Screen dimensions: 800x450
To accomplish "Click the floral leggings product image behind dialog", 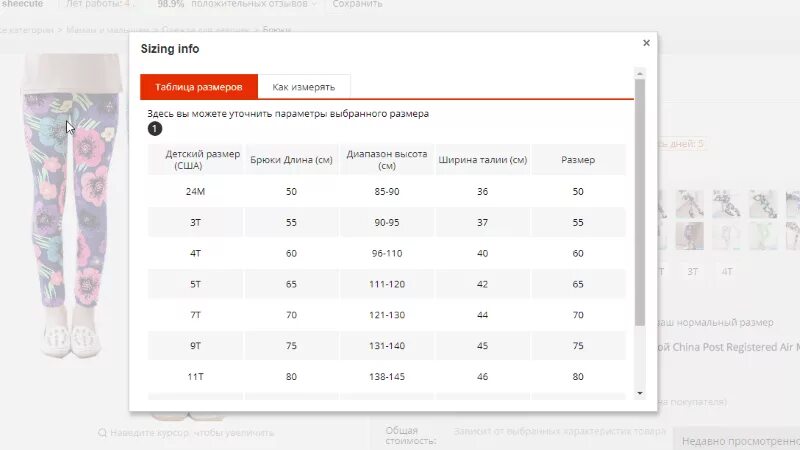I will (71, 204).
